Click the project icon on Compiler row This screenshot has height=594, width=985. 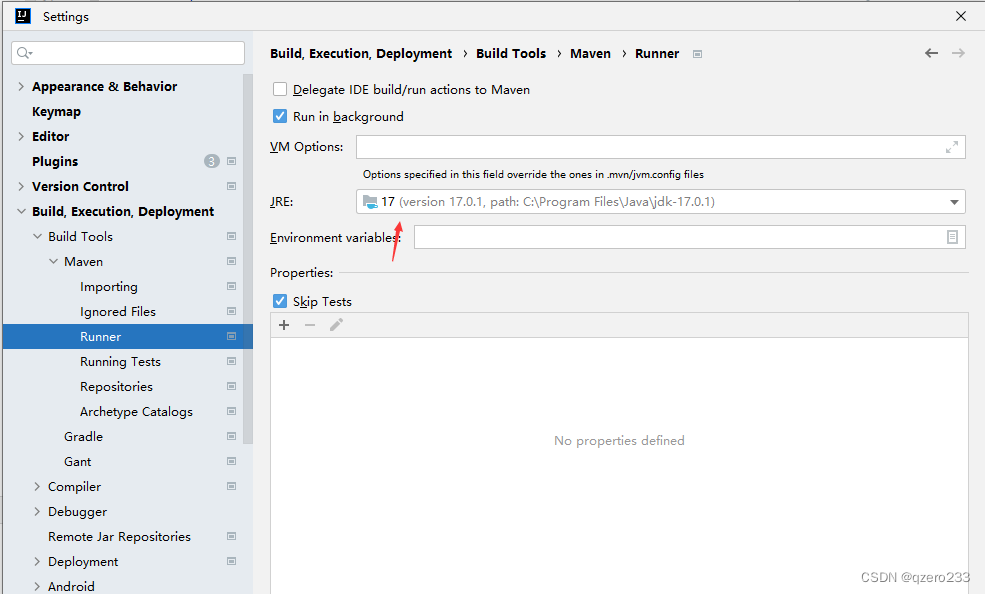coord(231,486)
